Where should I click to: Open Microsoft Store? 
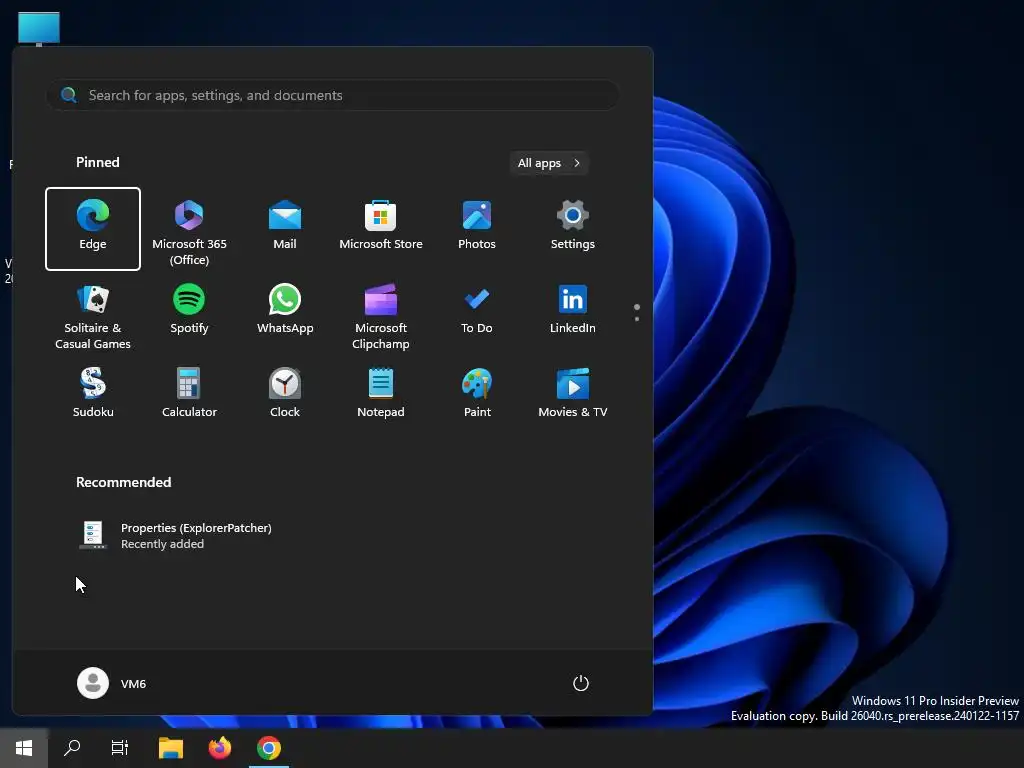(x=381, y=229)
